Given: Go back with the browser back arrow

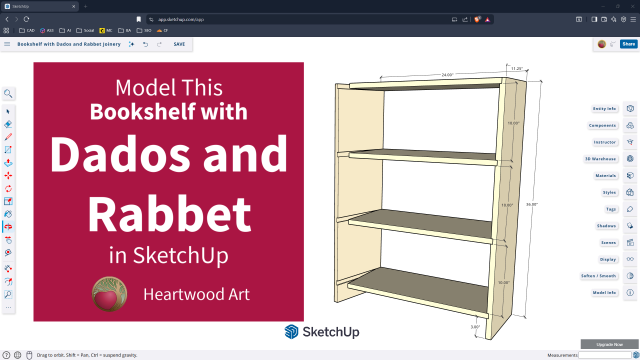Looking at the screenshot, I should [x=7, y=19].
